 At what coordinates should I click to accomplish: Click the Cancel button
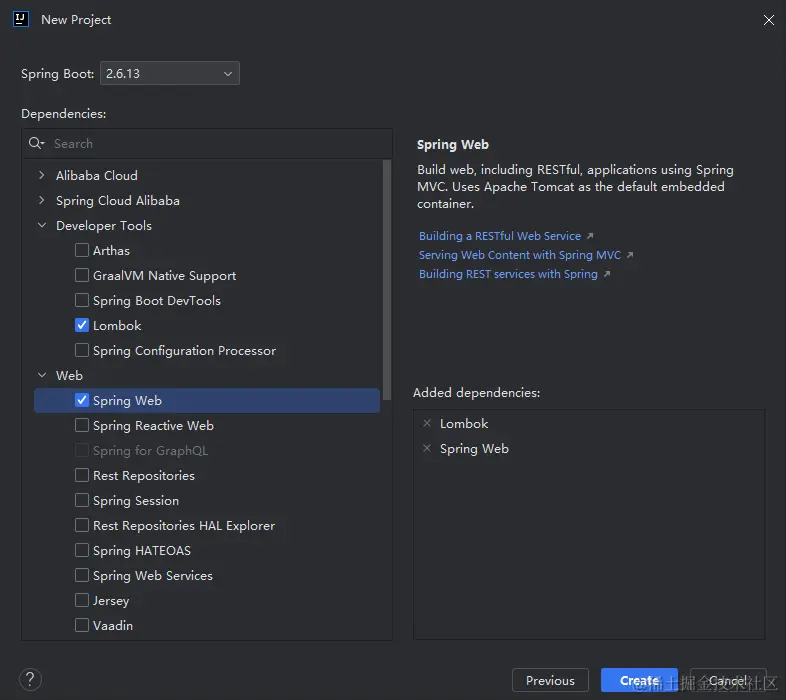pos(728,680)
